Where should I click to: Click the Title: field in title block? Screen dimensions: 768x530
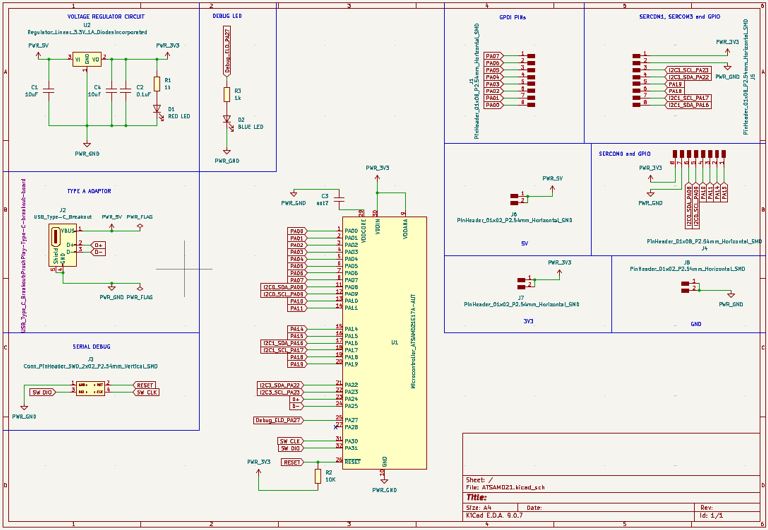[x=477, y=498]
